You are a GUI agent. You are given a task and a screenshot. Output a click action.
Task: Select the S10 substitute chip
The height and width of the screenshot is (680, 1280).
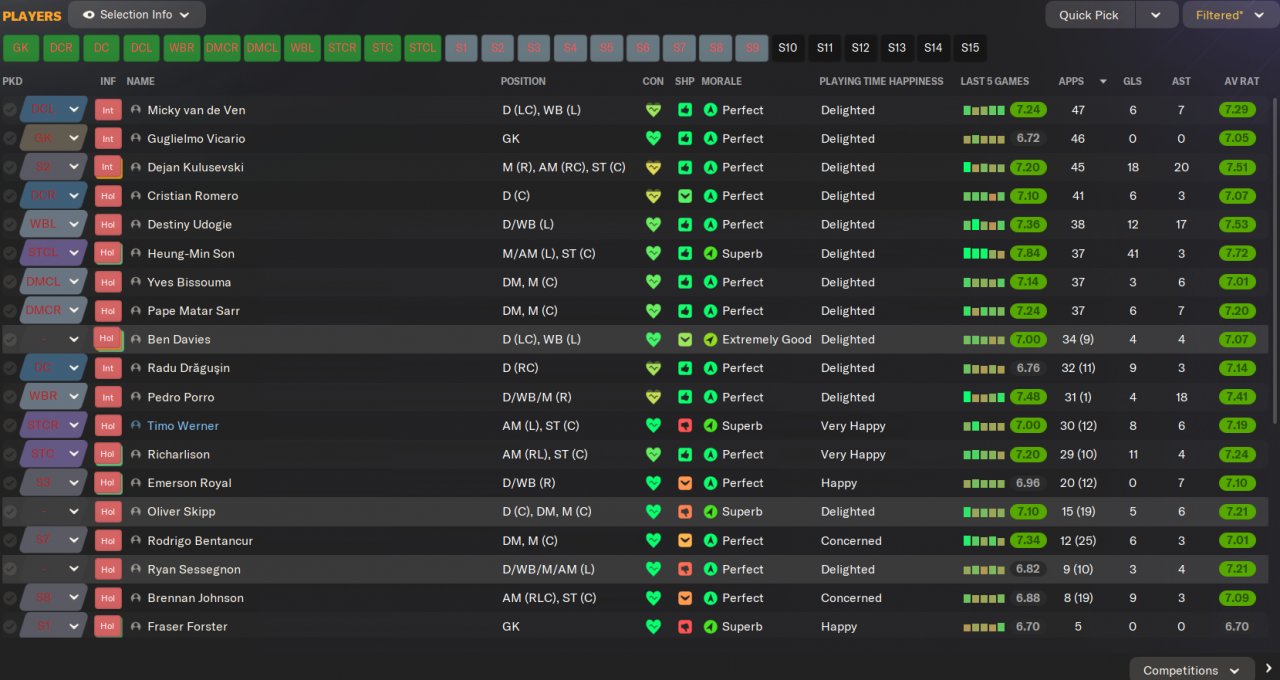(788, 48)
